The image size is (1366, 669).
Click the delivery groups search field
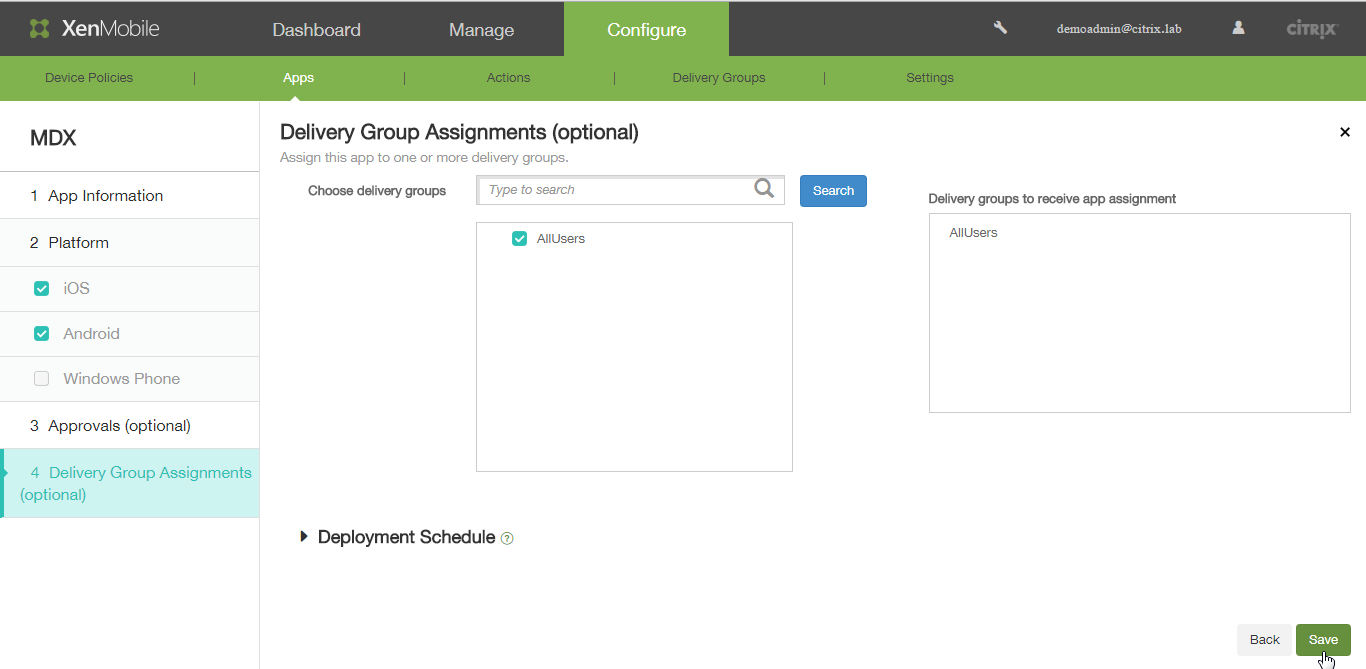point(615,190)
